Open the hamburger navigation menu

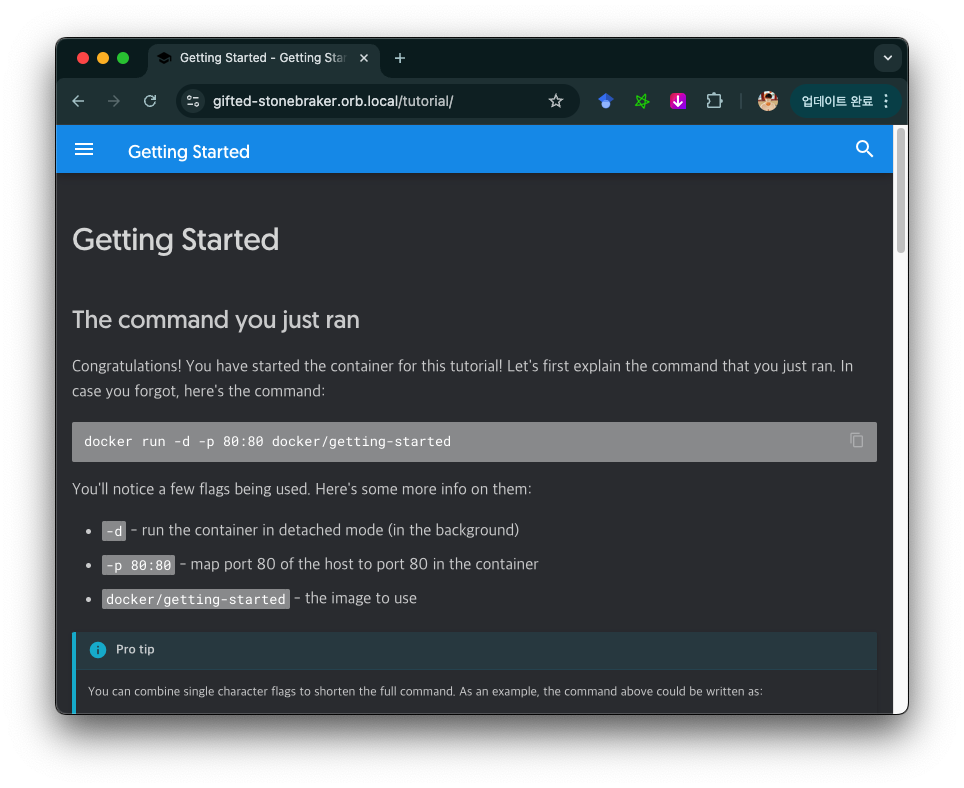[84, 149]
